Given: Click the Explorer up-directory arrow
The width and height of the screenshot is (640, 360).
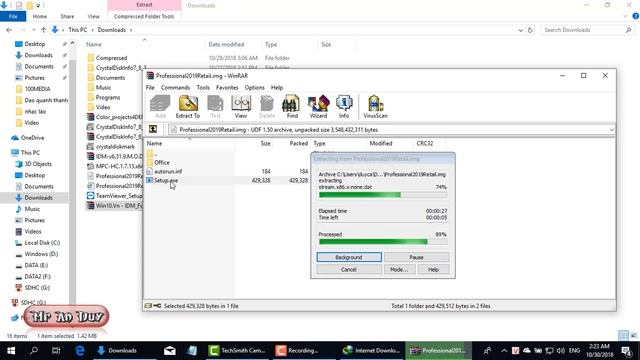Looking at the screenshot, I should point(43,30).
